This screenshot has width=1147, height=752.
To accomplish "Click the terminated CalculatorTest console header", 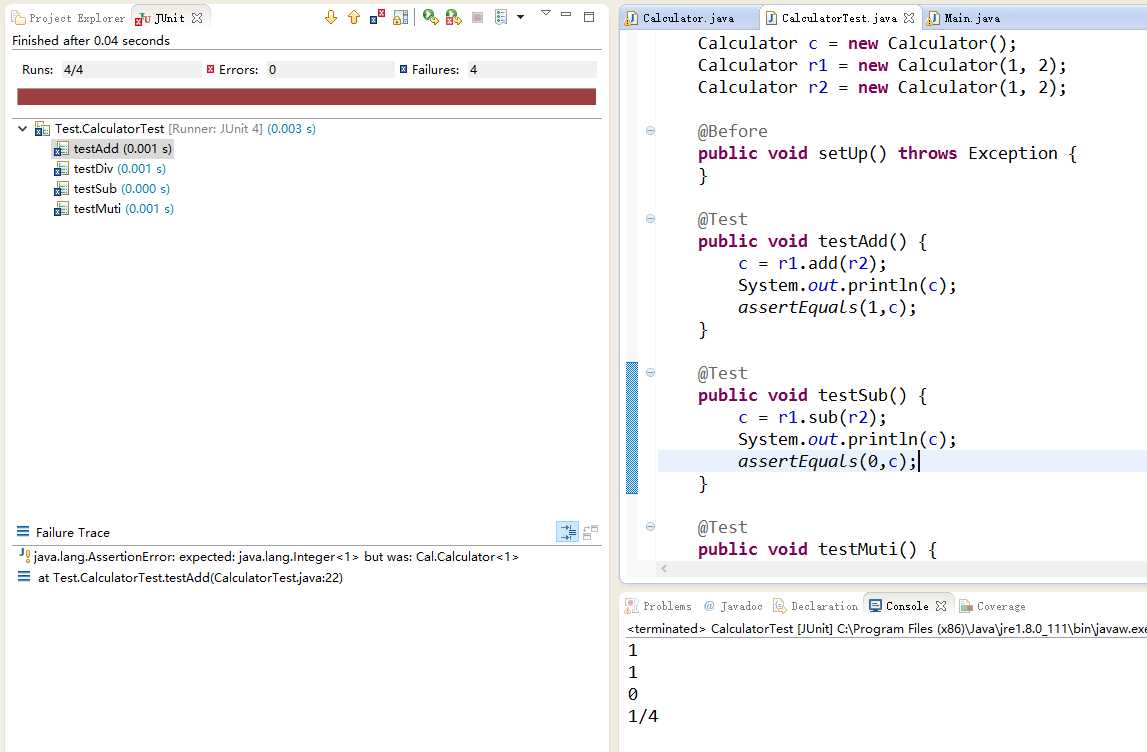I will tap(887, 629).
